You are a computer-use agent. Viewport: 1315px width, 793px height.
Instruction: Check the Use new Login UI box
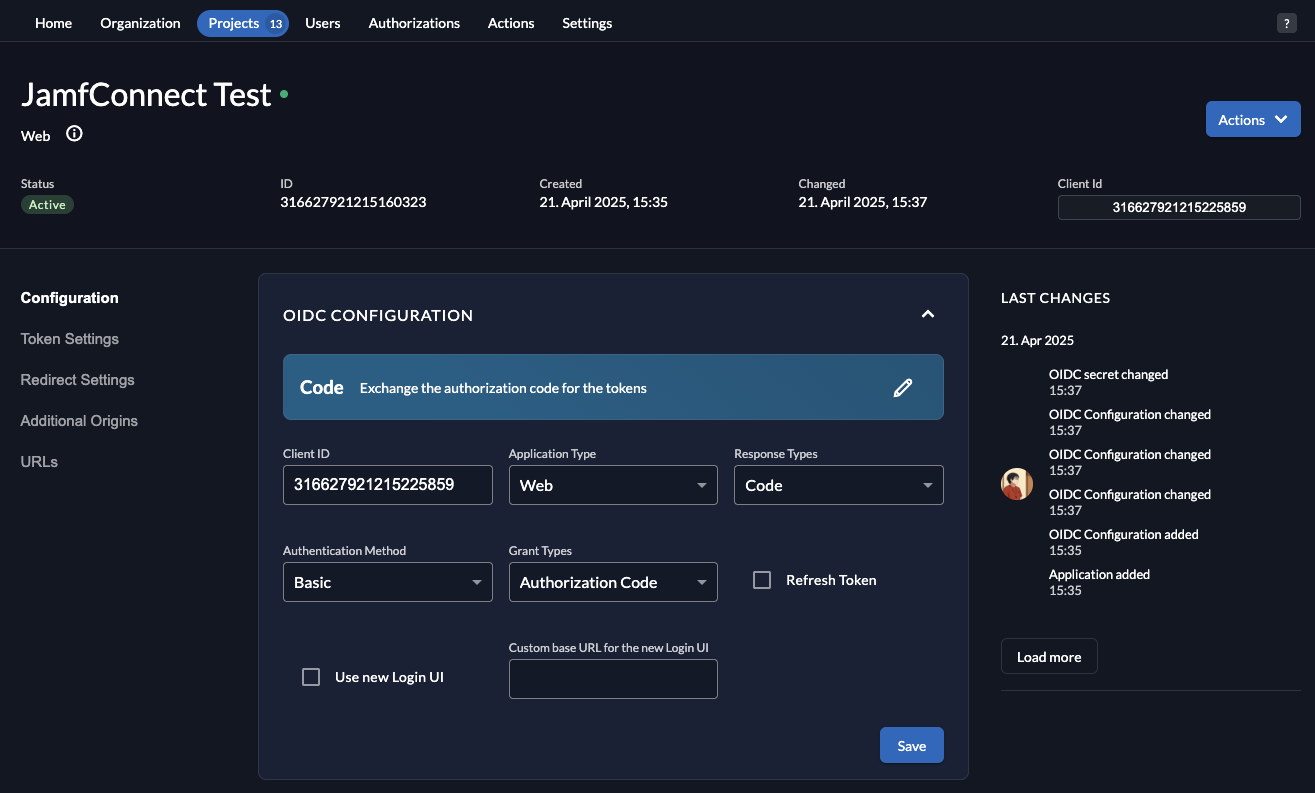311,677
